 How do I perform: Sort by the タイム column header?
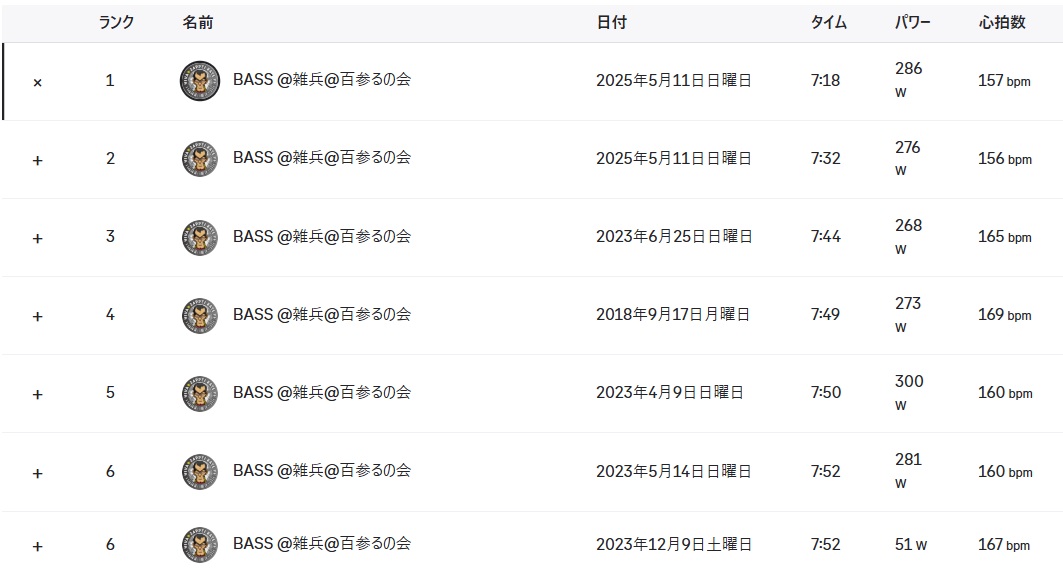click(x=828, y=22)
